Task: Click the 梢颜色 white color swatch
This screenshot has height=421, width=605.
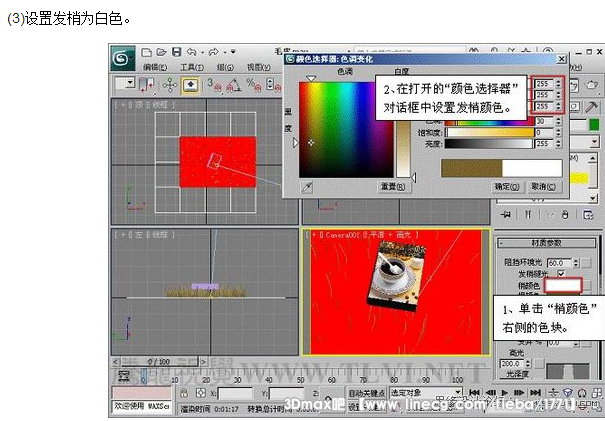Action: [563, 286]
